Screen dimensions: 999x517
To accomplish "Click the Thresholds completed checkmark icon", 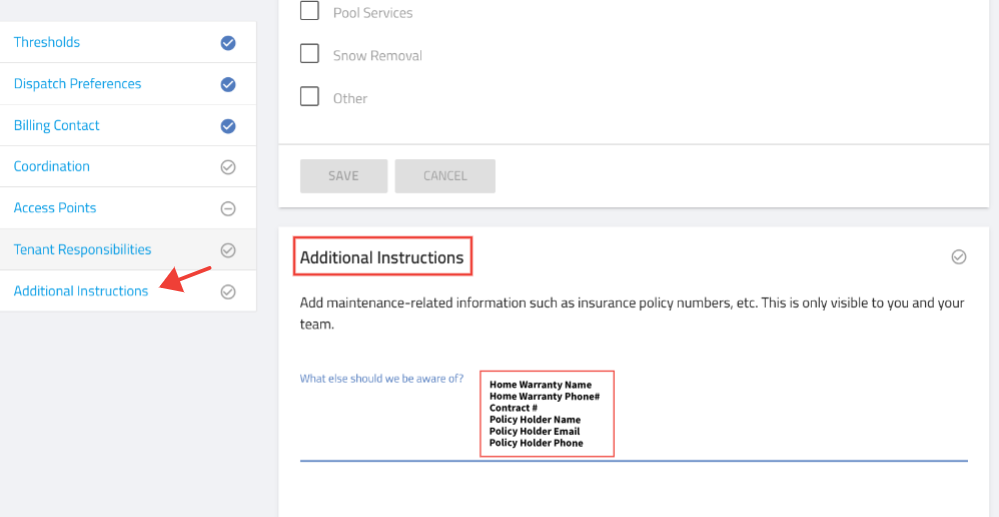I will (228, 43).
